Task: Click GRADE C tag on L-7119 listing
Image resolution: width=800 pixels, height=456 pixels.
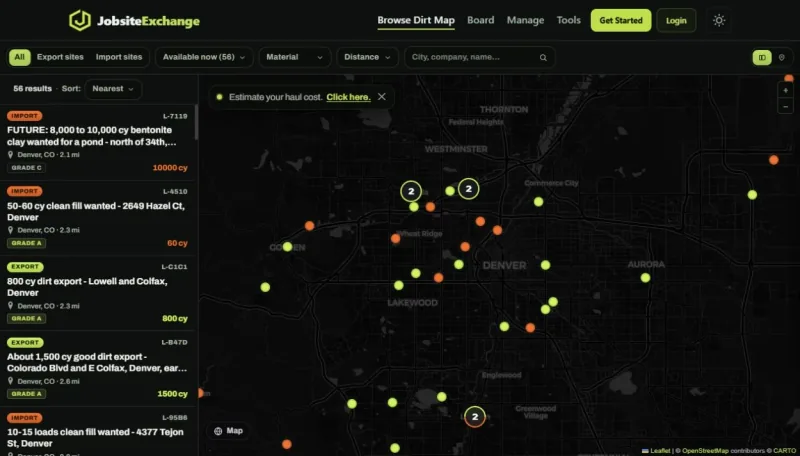Action: click(27, 168)
